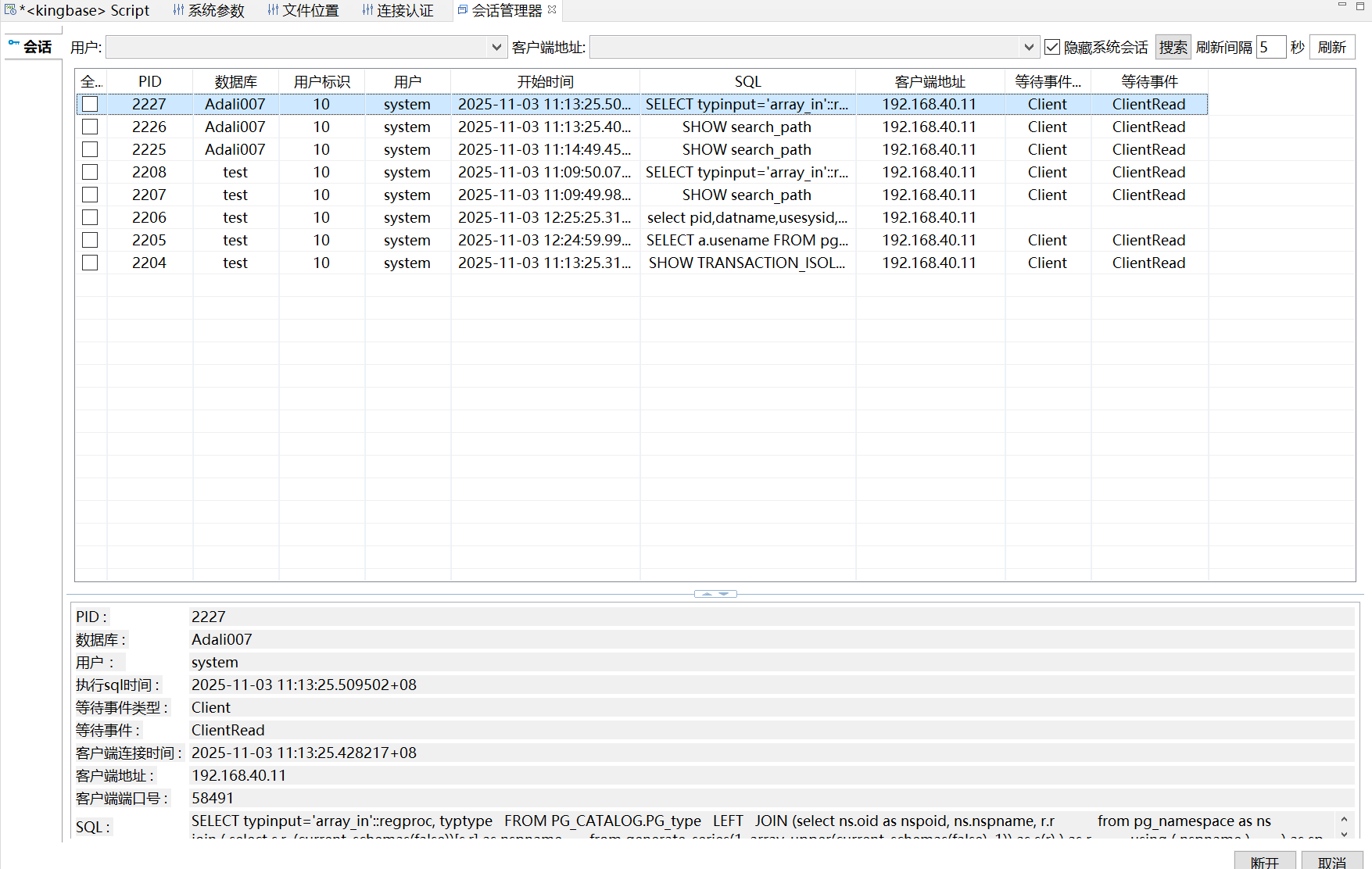Click the up arrow on the sash divider
The width and height of the screenshot is (1372, 869).
click(707, 594)
